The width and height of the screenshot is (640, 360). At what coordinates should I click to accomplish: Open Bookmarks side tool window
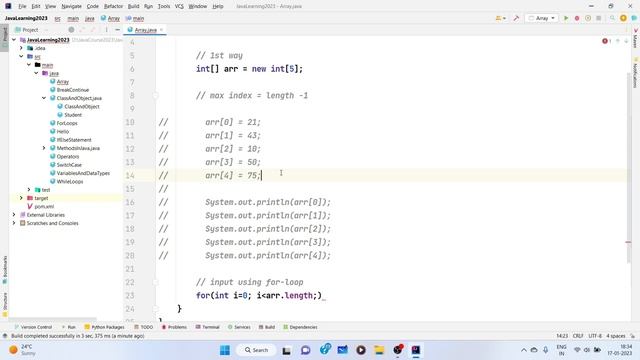5,269
